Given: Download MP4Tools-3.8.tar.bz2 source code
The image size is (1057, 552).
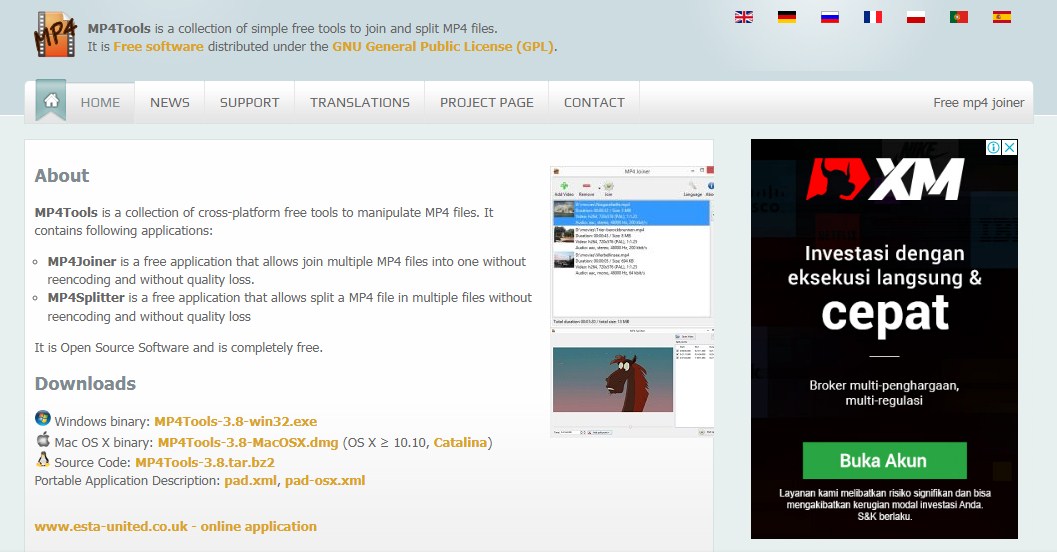Looking at the screenshot, I should point(205,462).
